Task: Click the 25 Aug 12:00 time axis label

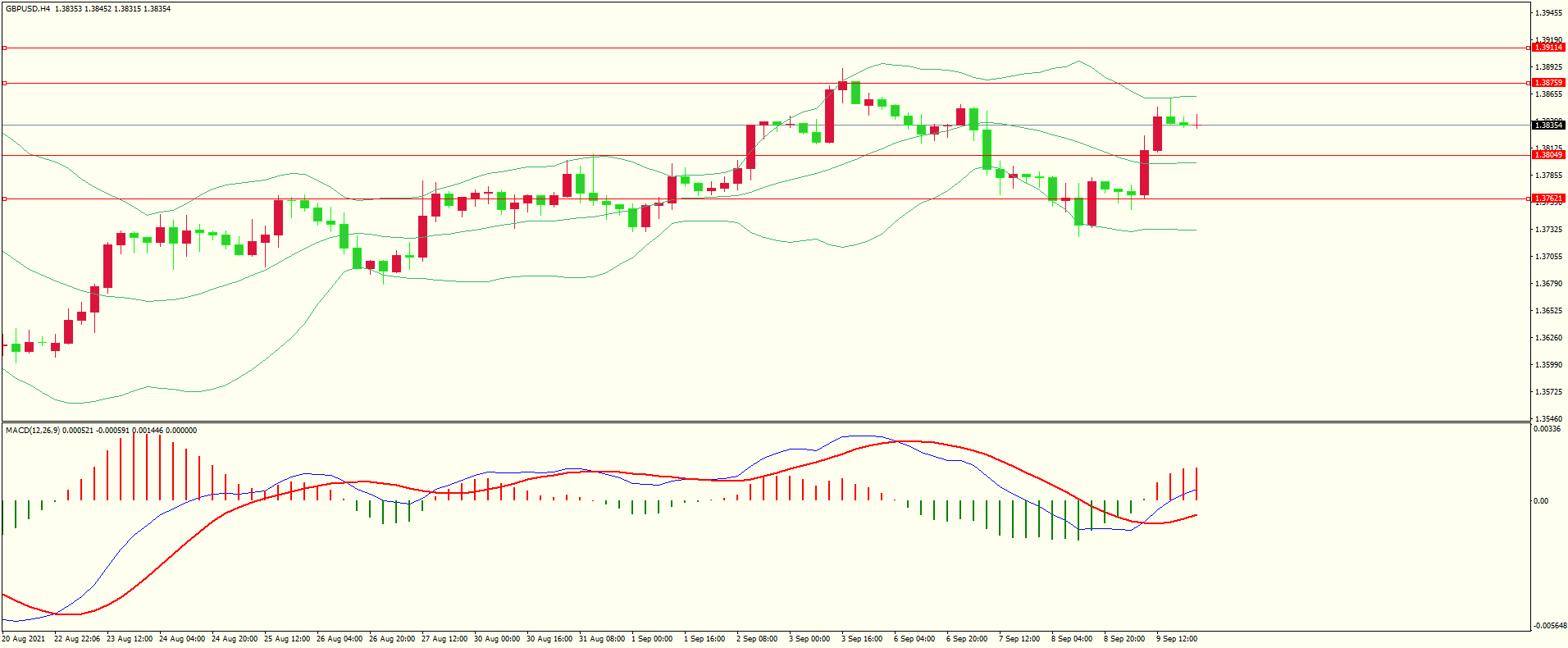Action: point(287,639)
